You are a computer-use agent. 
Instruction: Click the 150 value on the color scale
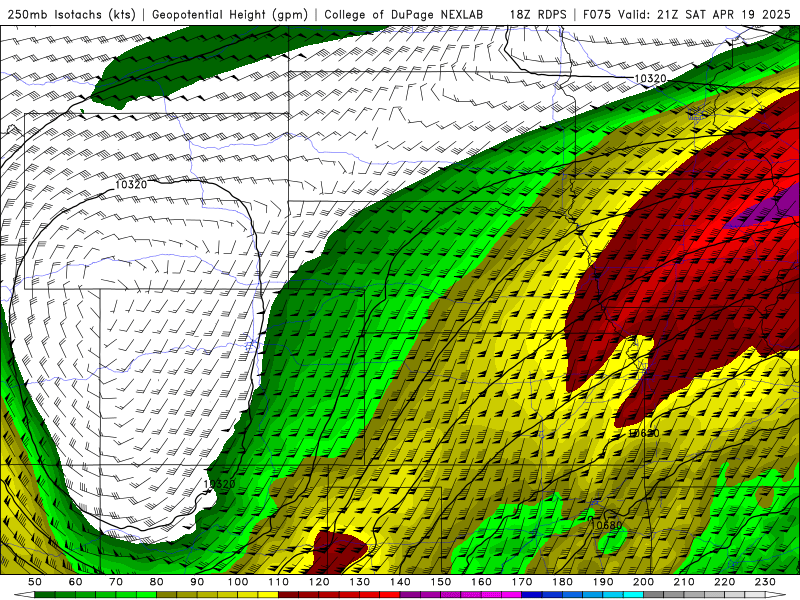441,582
